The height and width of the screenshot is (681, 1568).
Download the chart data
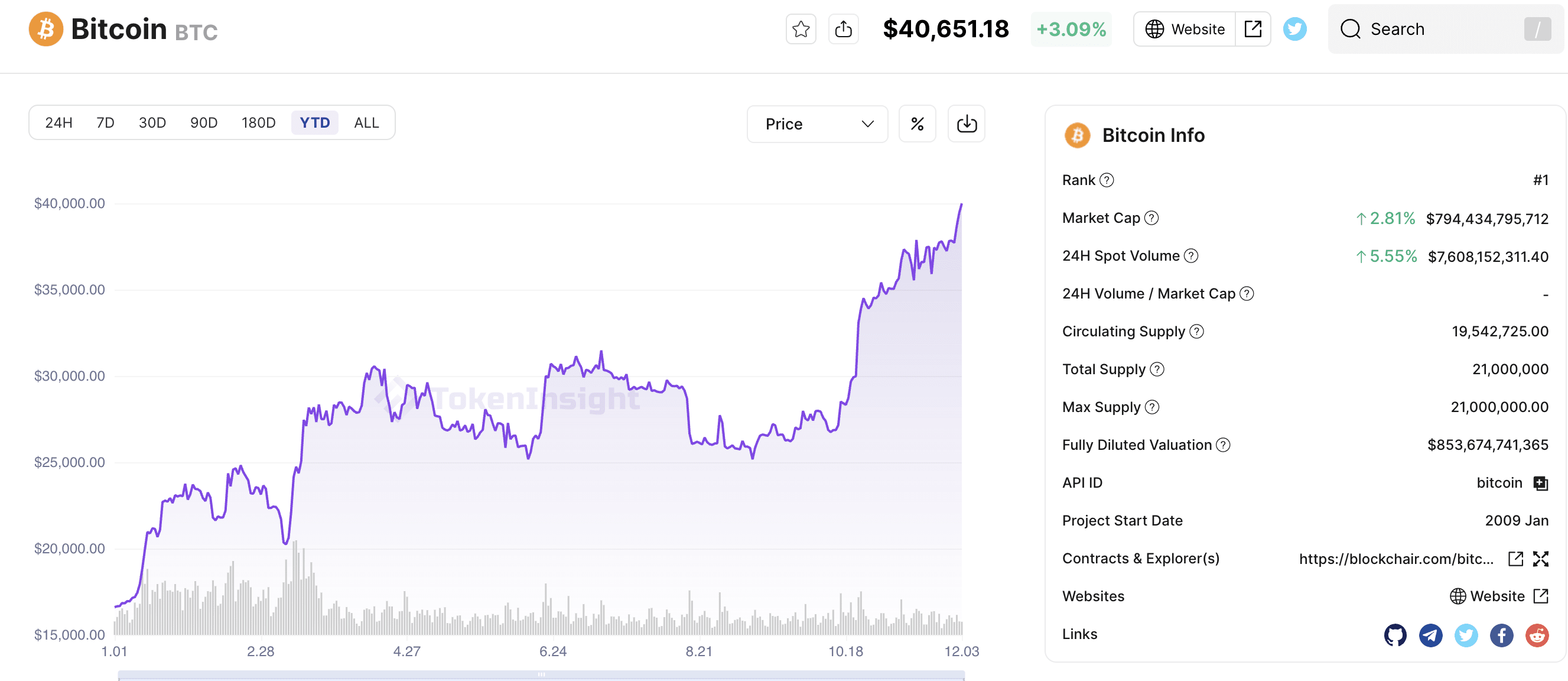point(966,124)
